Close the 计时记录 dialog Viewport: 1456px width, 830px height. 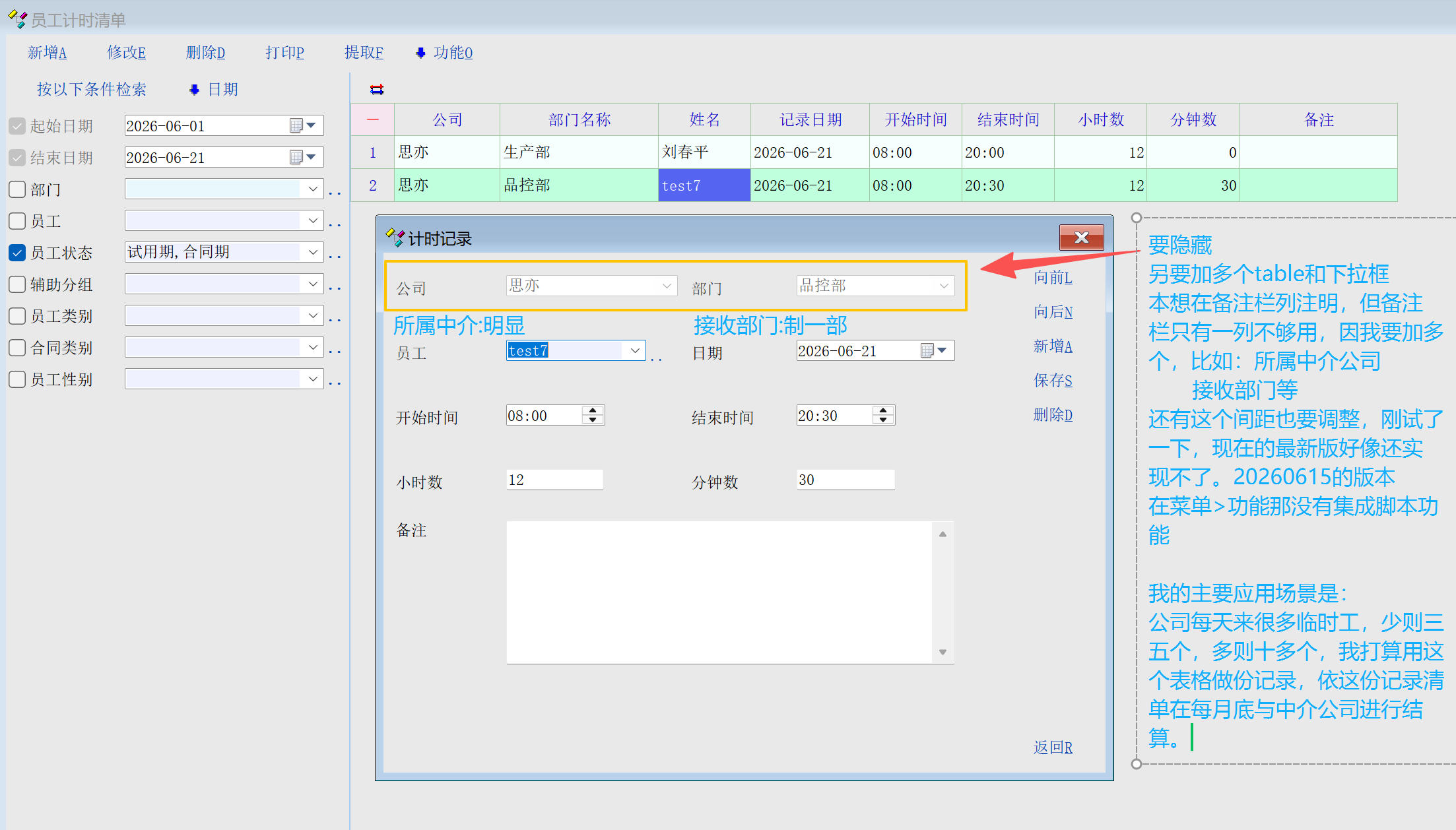(x=1081, y=238)
